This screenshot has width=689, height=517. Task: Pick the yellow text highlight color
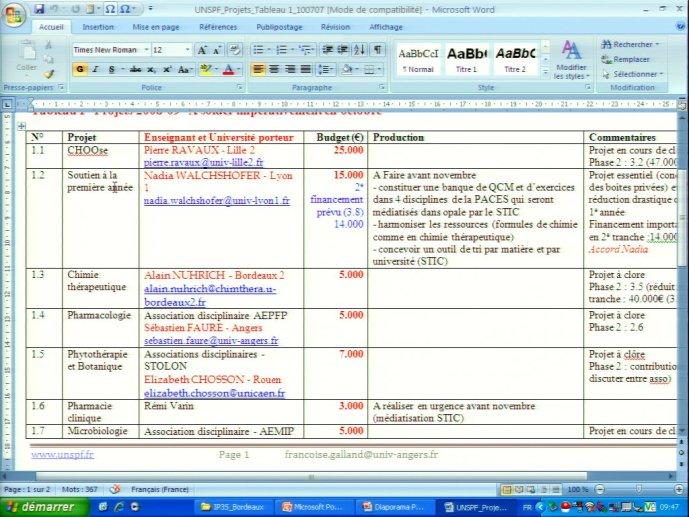[x=205, y=69]
